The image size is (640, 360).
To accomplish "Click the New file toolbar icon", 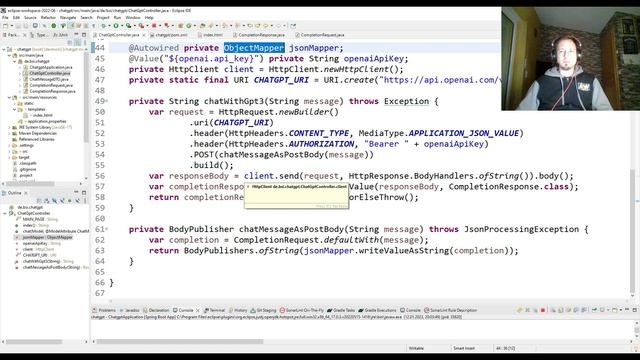I will pos(5,26).
